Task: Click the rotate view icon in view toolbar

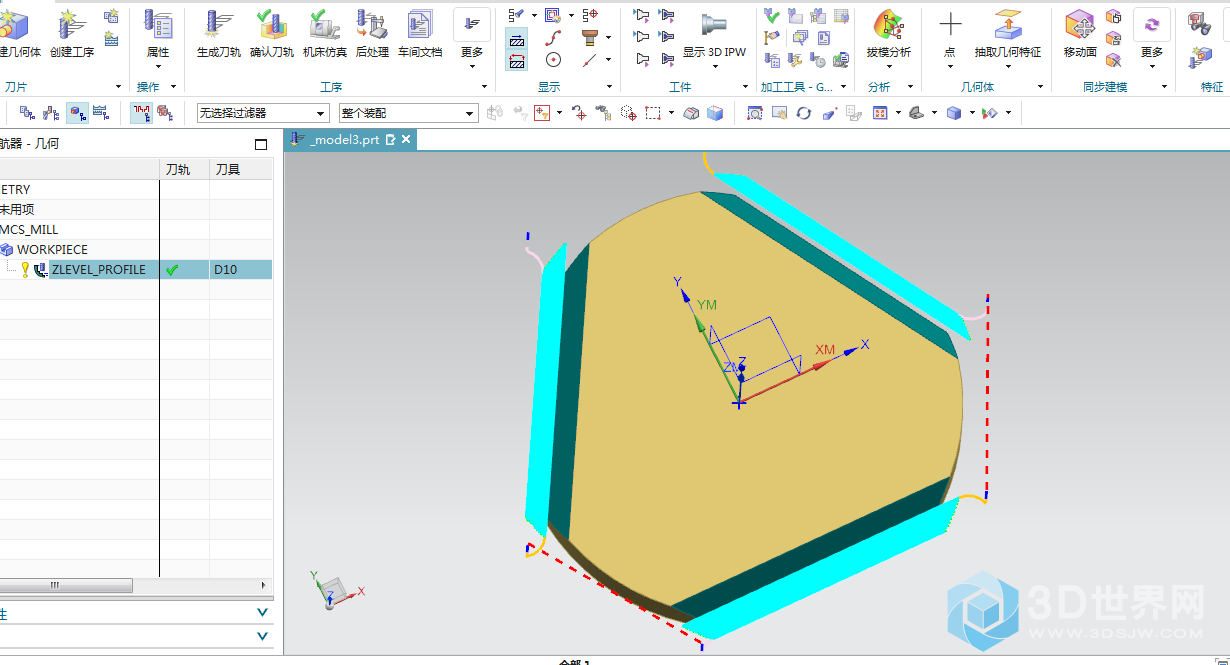Action: click(x=804, y=113)
